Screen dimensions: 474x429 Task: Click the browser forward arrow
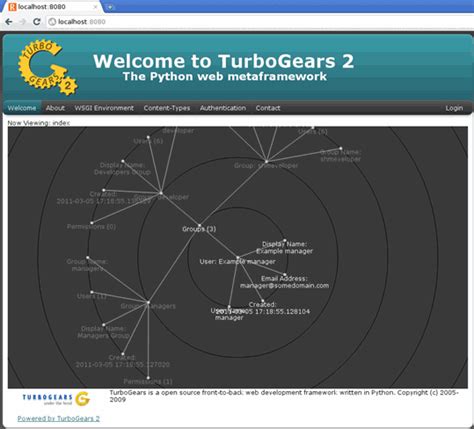point(23,22)
